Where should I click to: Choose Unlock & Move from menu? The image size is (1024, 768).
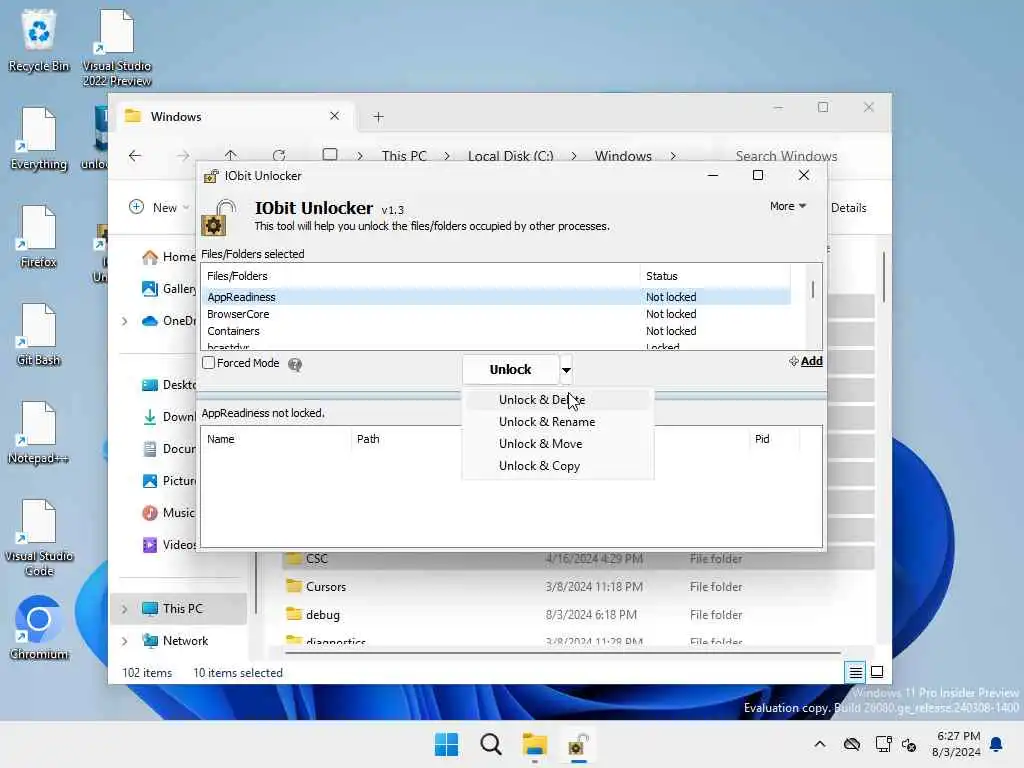(x=558, y=444)
